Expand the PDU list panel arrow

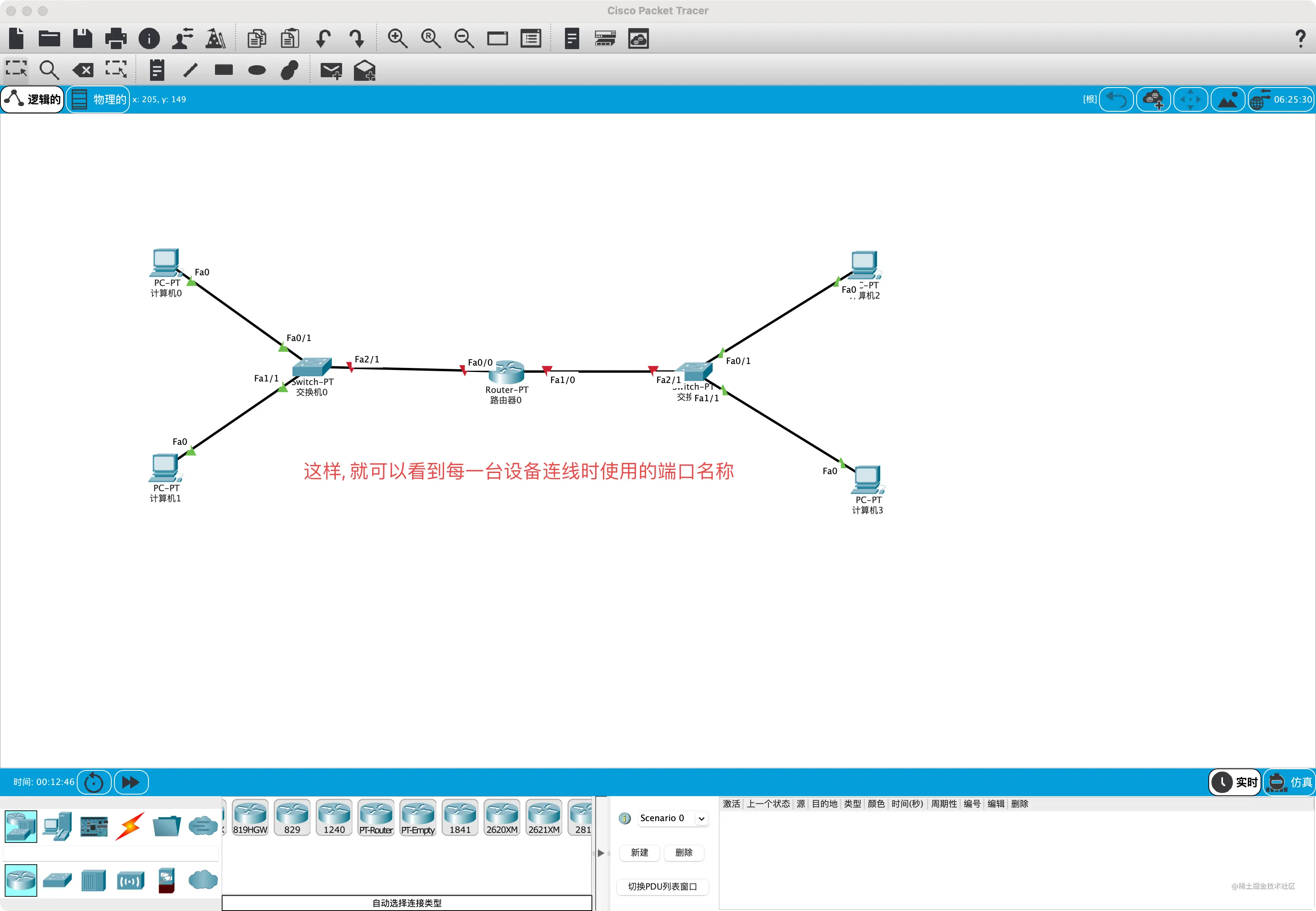click(601, 853)
